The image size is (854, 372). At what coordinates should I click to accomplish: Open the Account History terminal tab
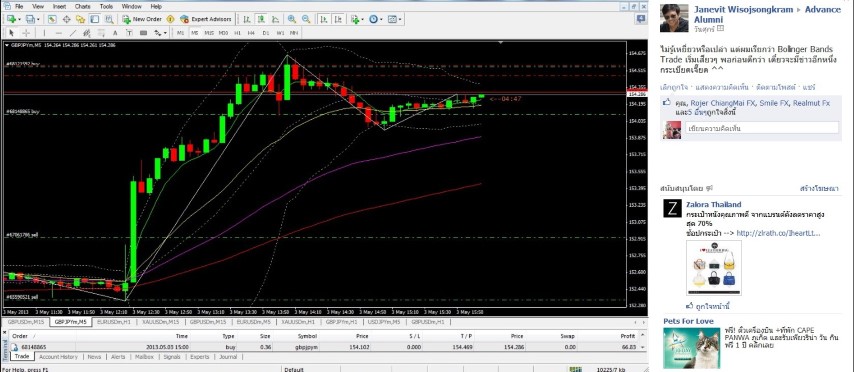(58, 357)
